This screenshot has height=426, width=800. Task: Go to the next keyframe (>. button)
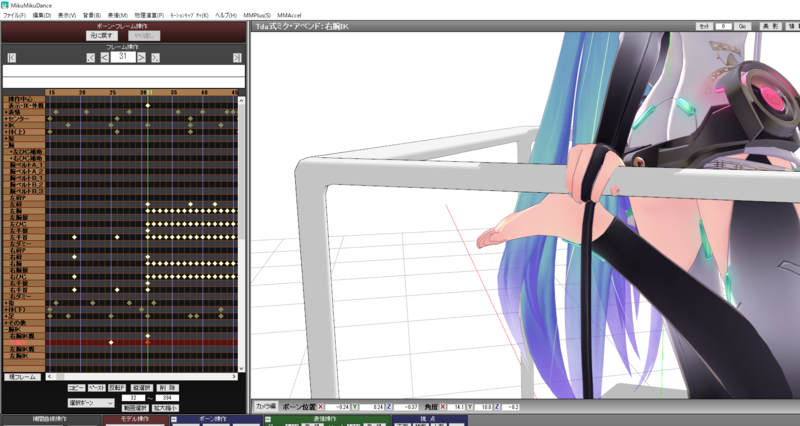pos(155,58)
